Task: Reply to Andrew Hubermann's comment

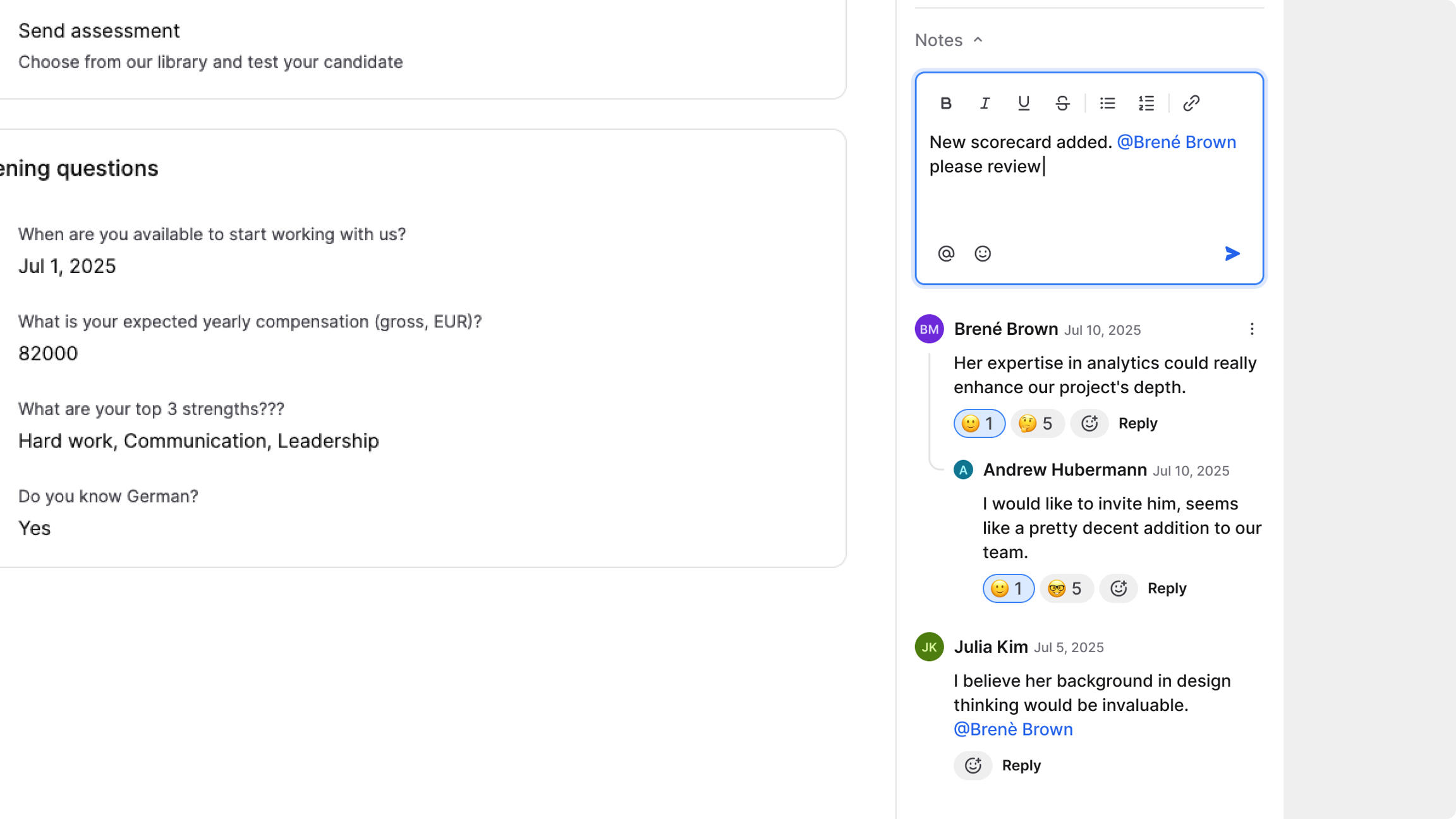Action: tap(1167, 588)
